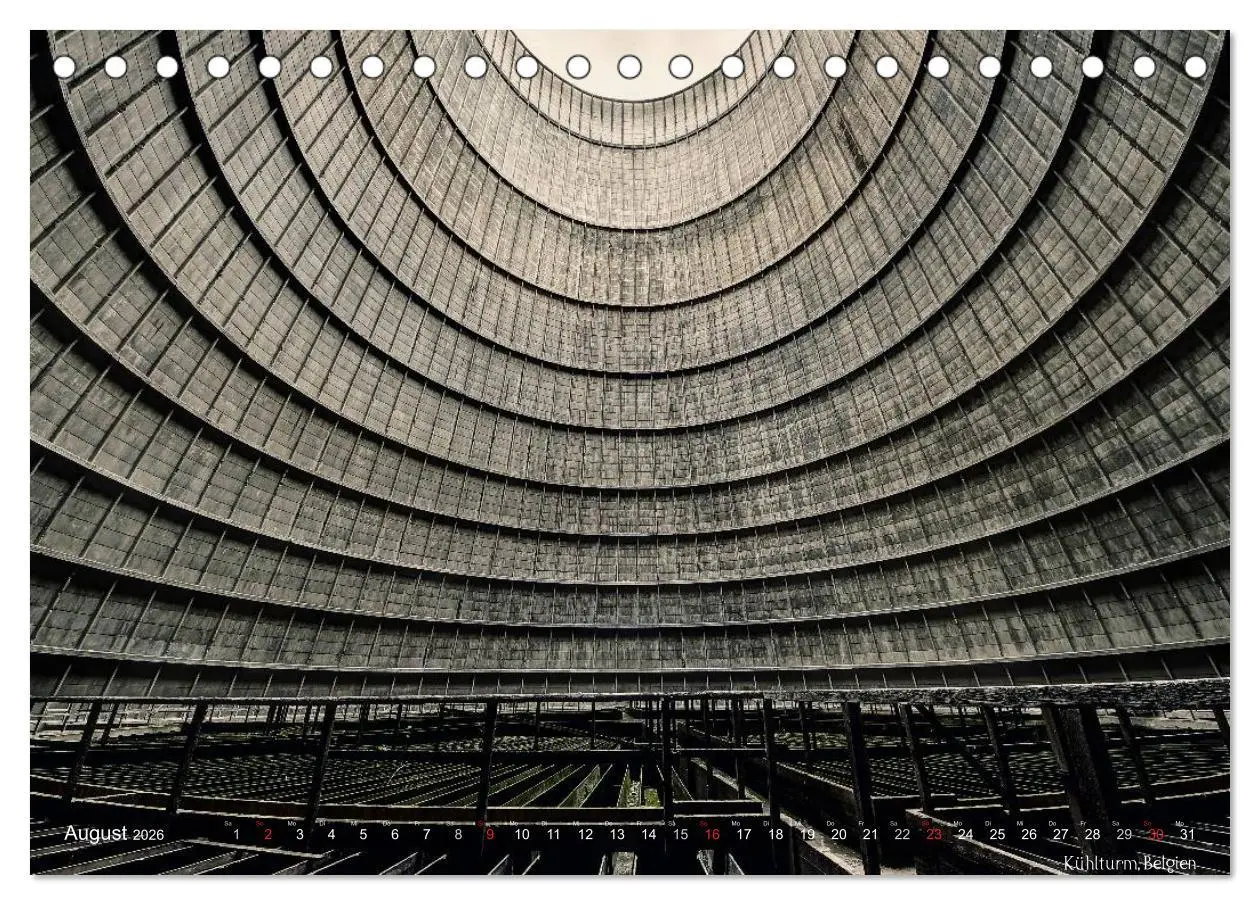Select date 12 in the calendar strip
This screenshot has width=1260, height=905.
pyautogui.click(x=585, y=834)
